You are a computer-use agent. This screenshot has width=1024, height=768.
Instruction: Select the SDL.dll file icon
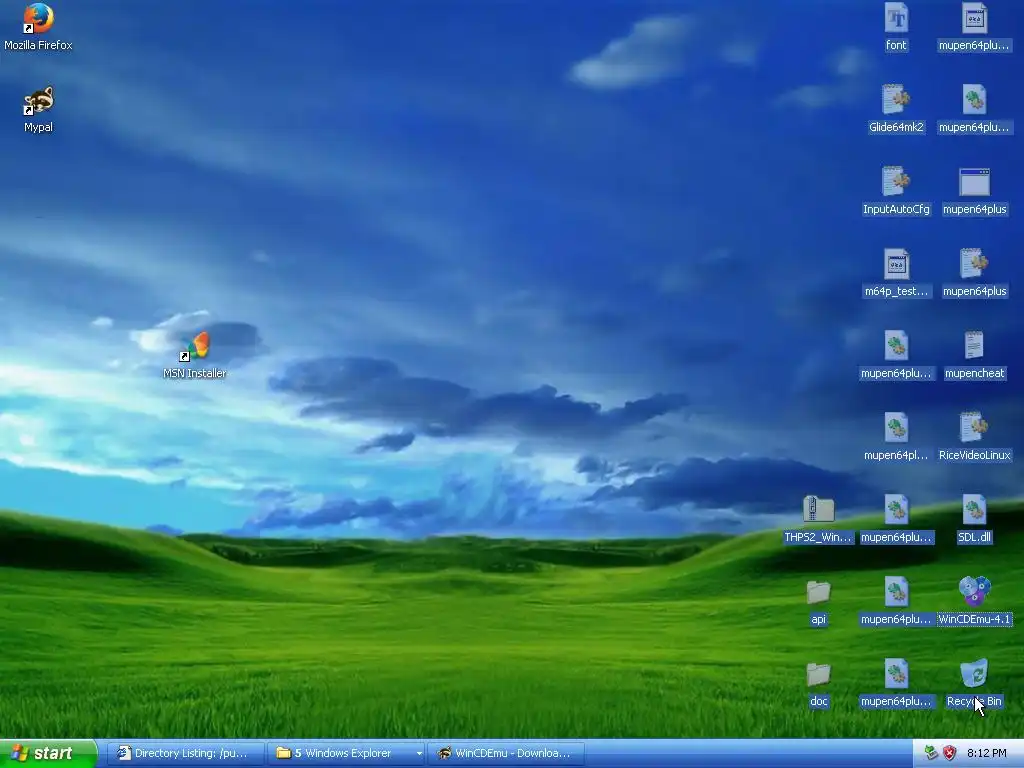pos(974,519)
